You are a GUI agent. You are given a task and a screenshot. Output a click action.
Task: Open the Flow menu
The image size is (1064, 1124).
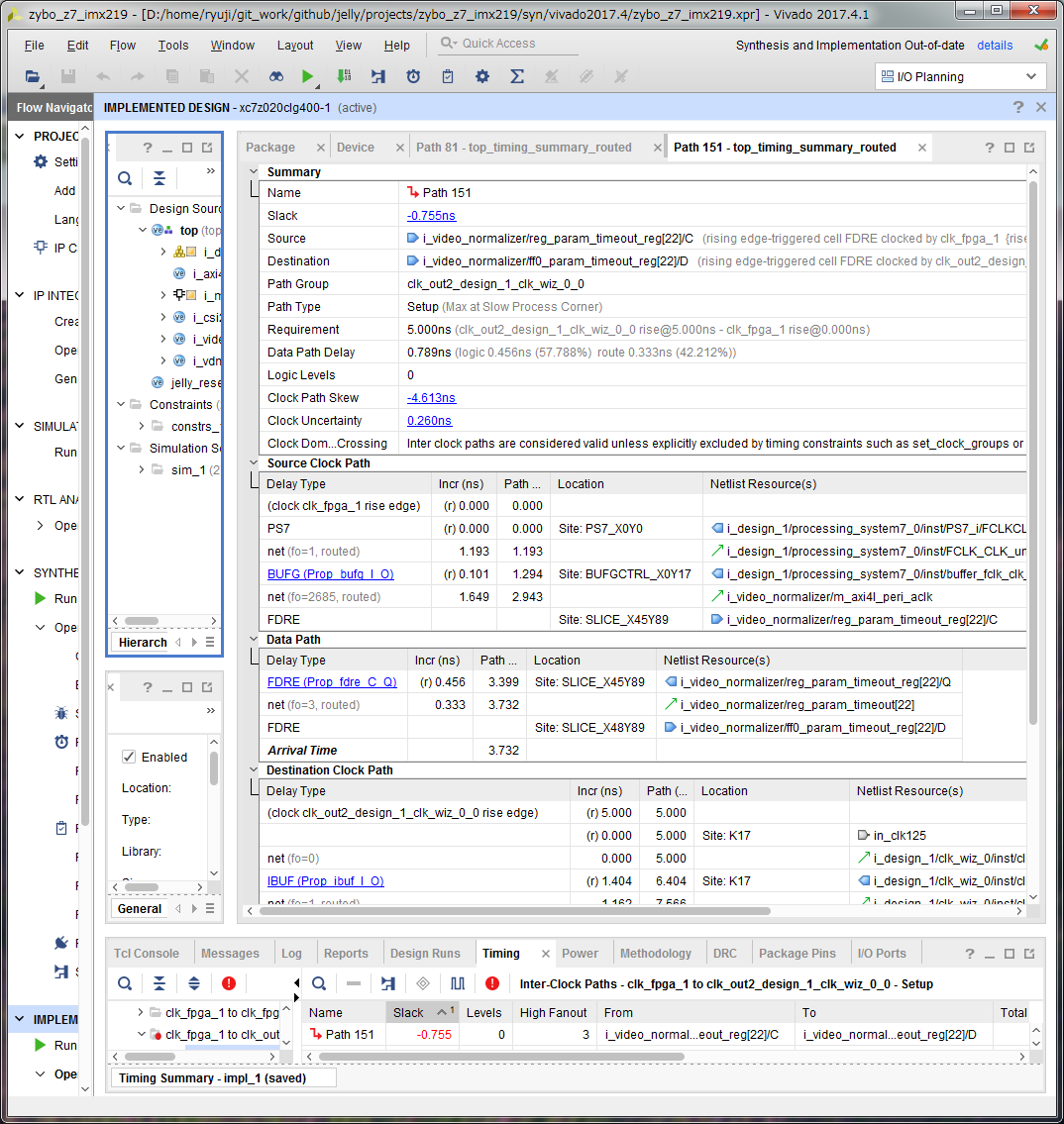(123, 46)
